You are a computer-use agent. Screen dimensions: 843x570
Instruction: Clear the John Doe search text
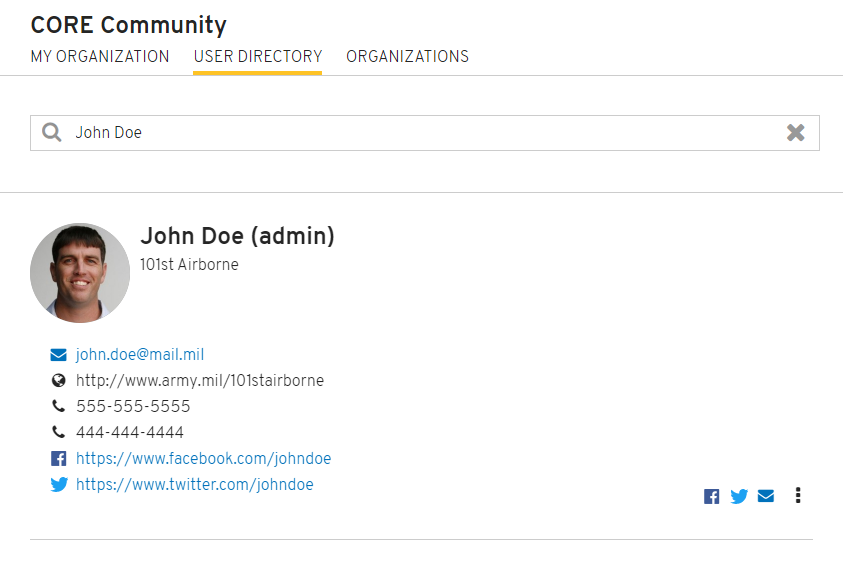click(795, 132)
